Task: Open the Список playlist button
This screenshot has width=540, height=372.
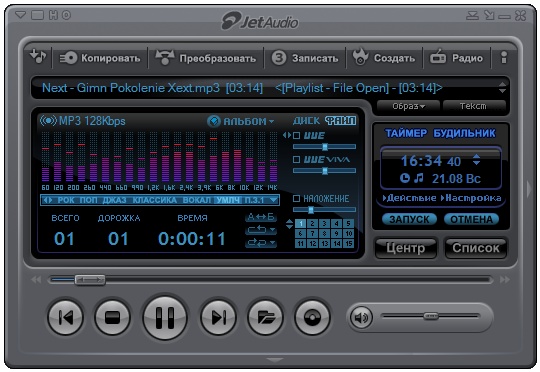Action: (476, 248)
